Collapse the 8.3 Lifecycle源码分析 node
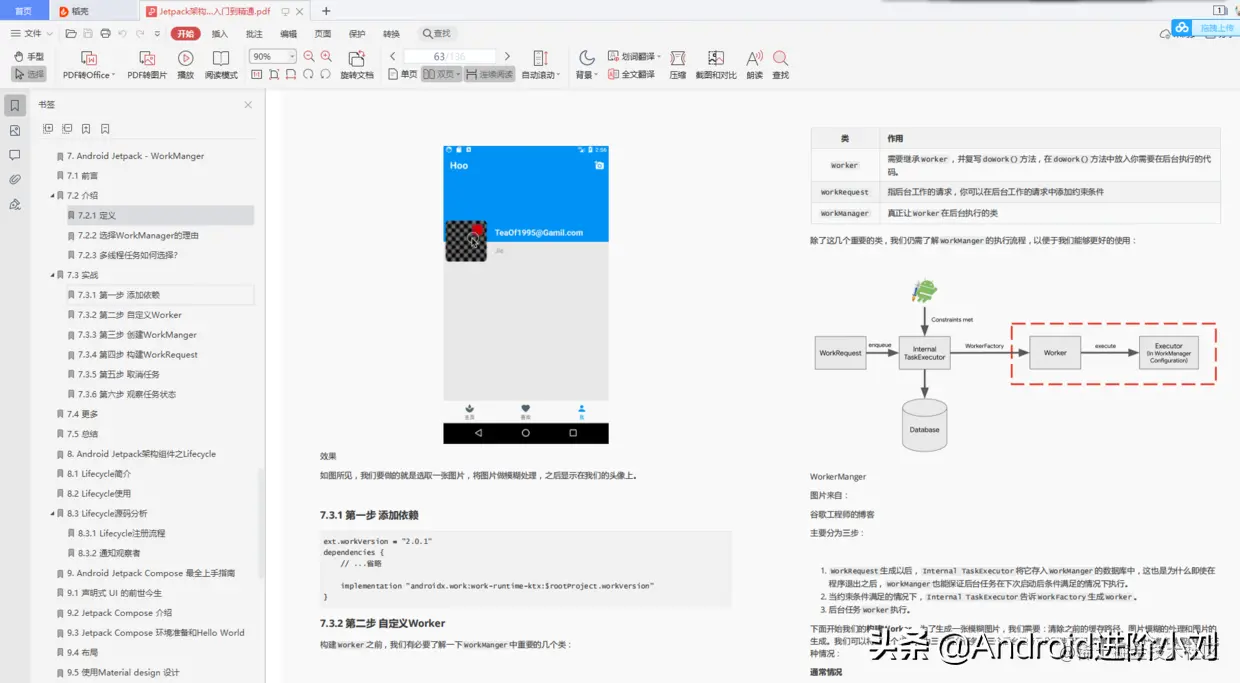Viewport: 1240px width, 683px height. tap(52, 514)
